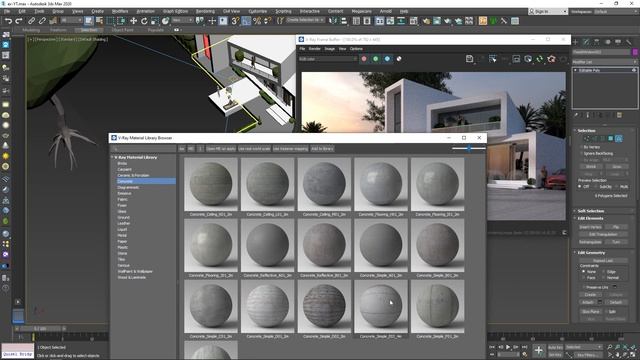Select Constraints Face radio button
This screenshot has height=360, width=640.
click(x=584, y=278)
